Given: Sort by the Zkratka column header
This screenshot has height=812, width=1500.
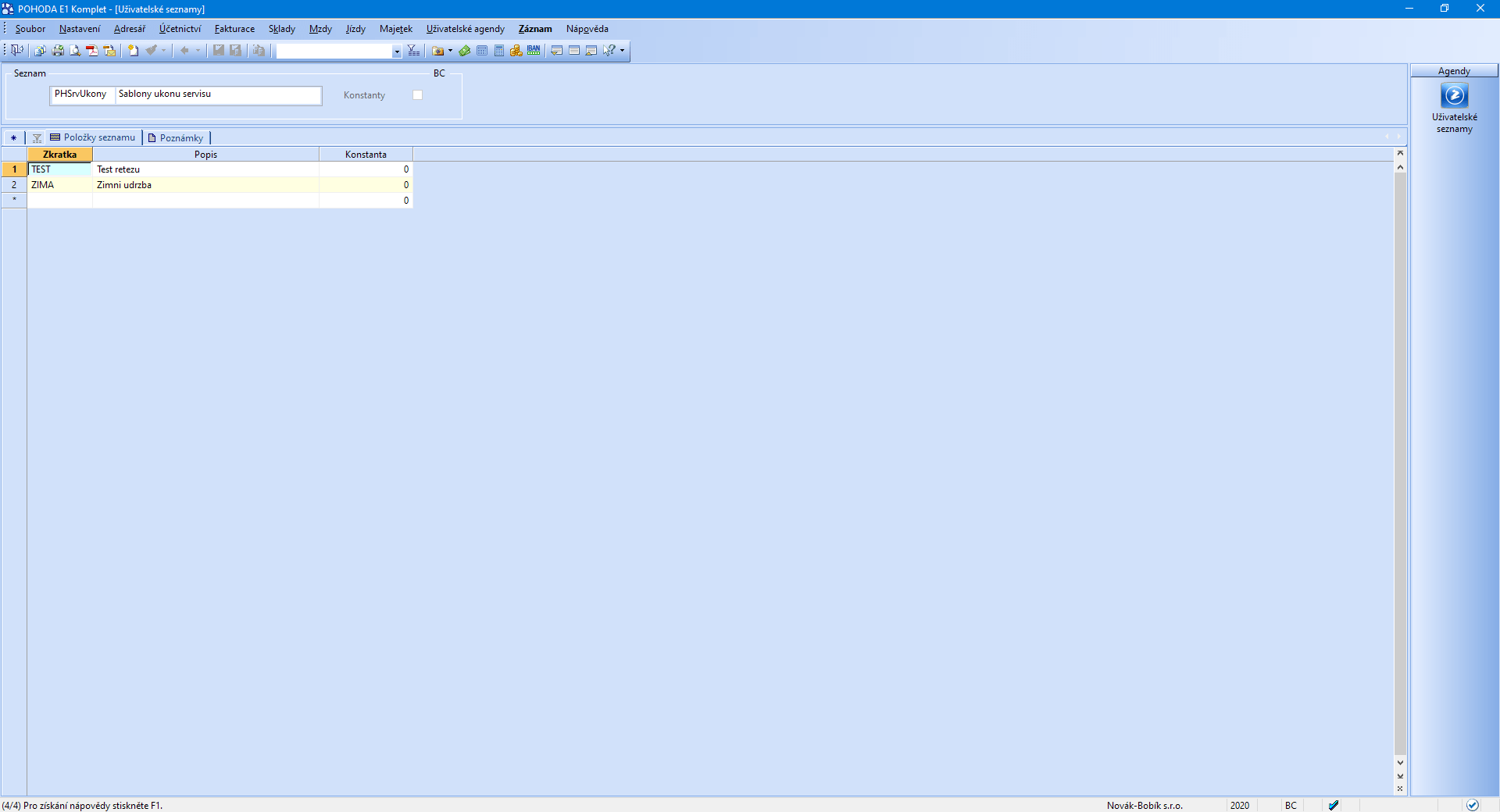Looking at the screenshot, I should [x=60, y=155].
